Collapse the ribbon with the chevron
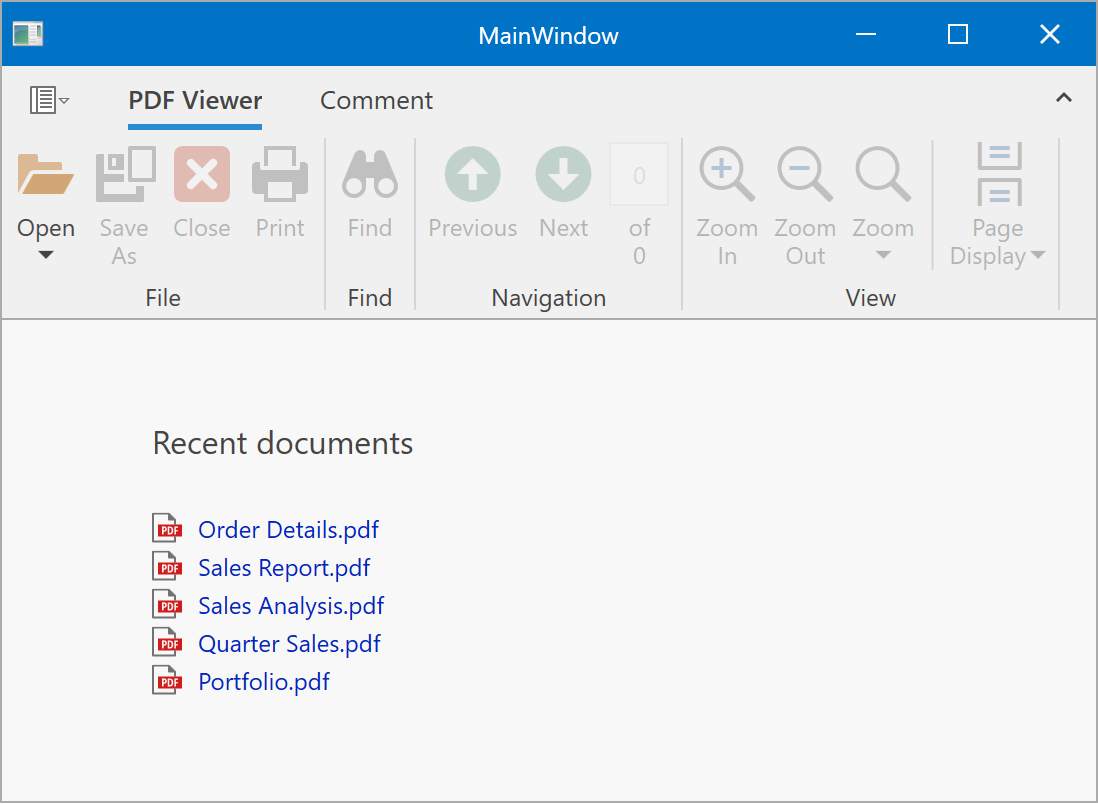Viewport: 1098px width, 804px height. tap(1064, 98)
